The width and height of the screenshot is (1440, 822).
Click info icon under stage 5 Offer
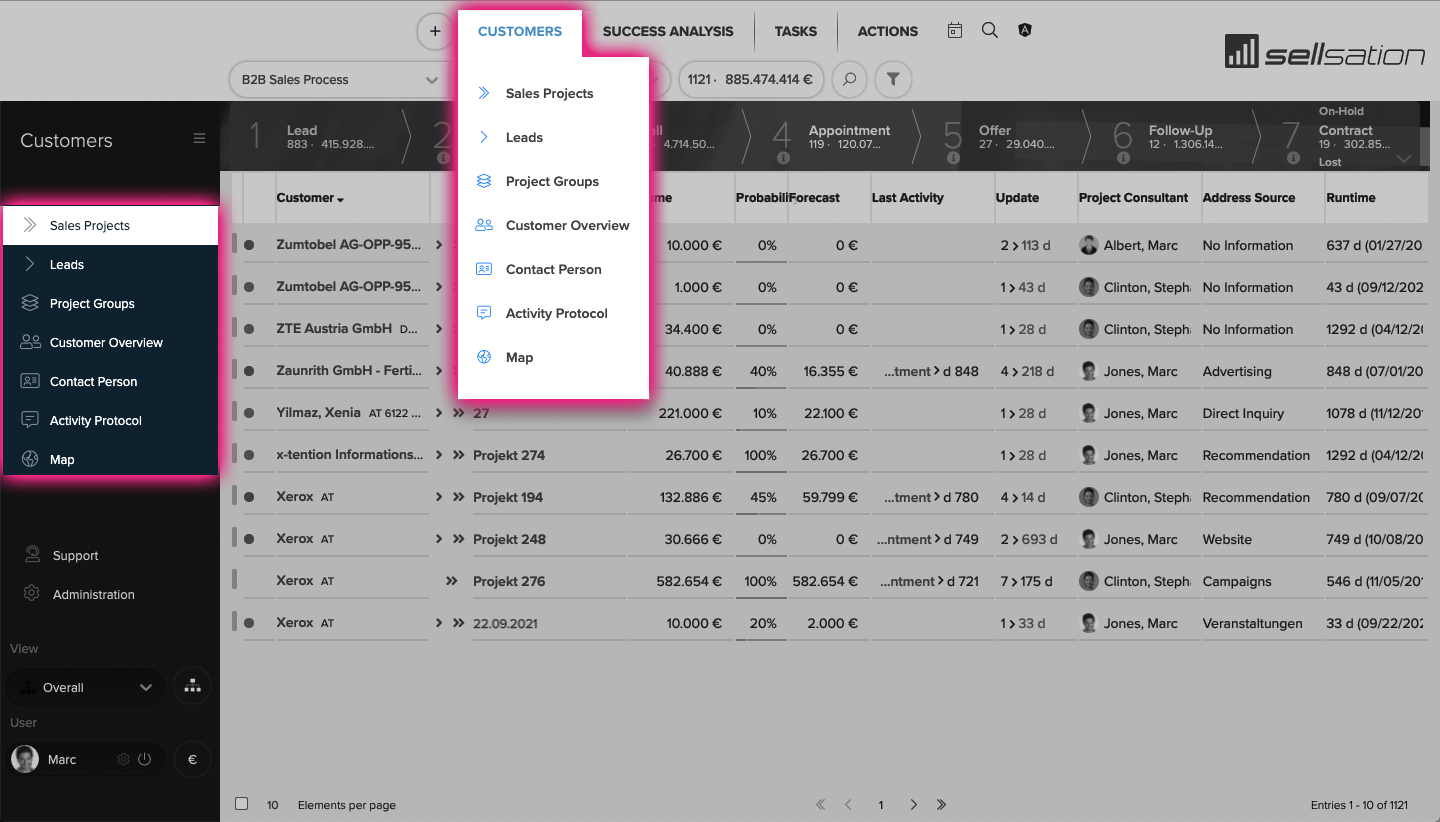point(953,158)
